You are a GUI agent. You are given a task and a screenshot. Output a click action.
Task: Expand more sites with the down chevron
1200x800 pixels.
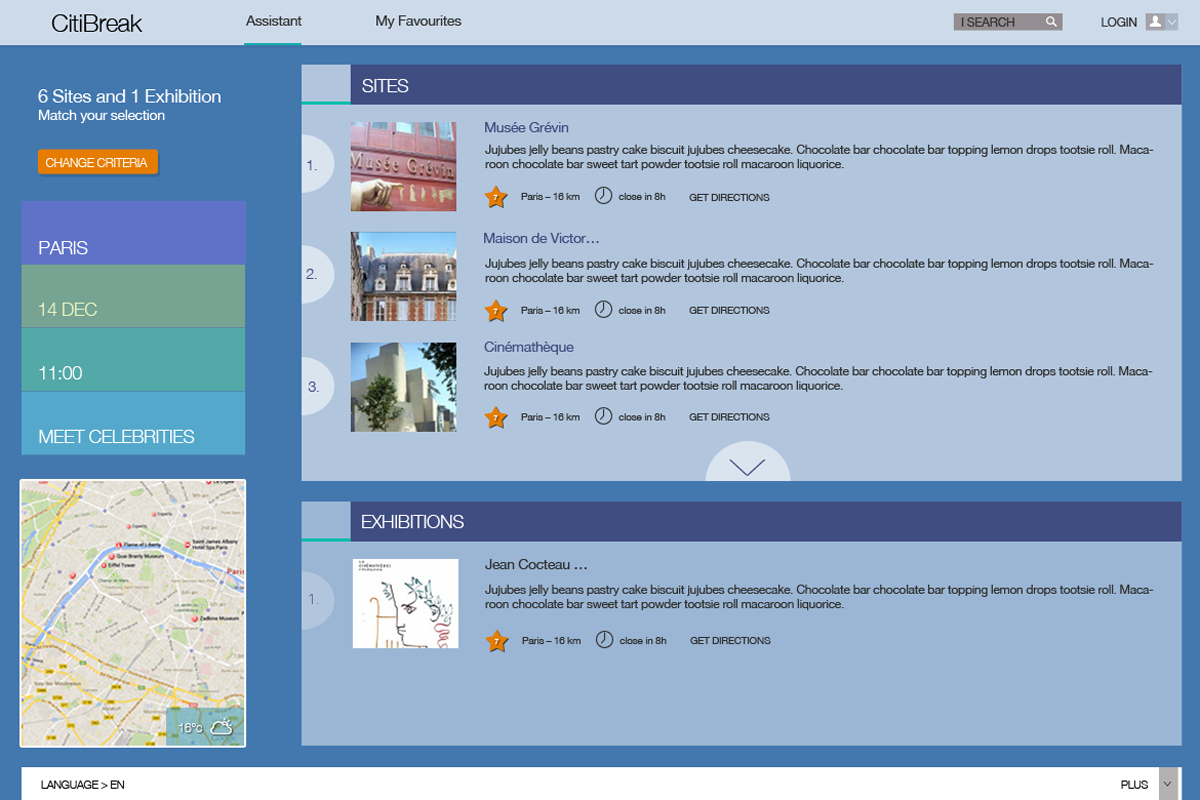748,464
